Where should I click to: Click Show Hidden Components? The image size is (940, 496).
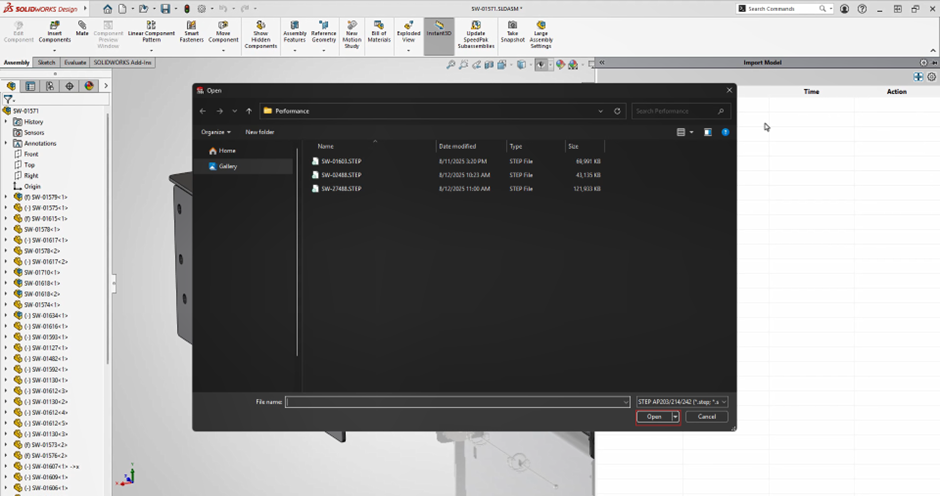261,35
